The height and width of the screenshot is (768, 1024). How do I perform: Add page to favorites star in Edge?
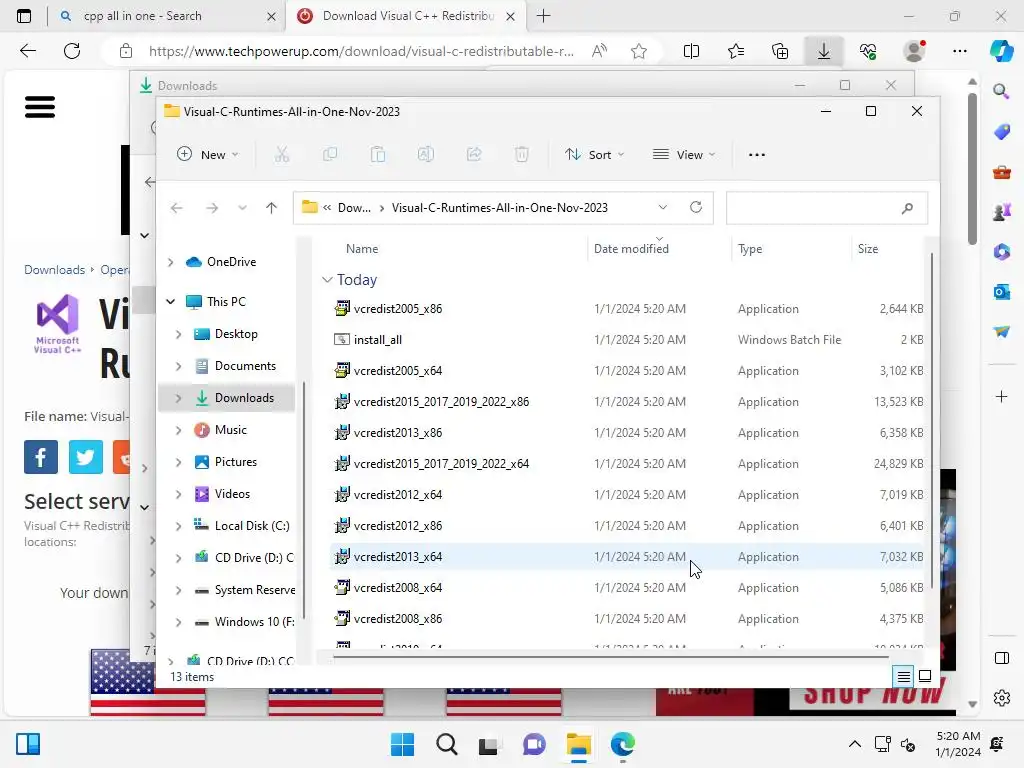[x=639, y=51]
